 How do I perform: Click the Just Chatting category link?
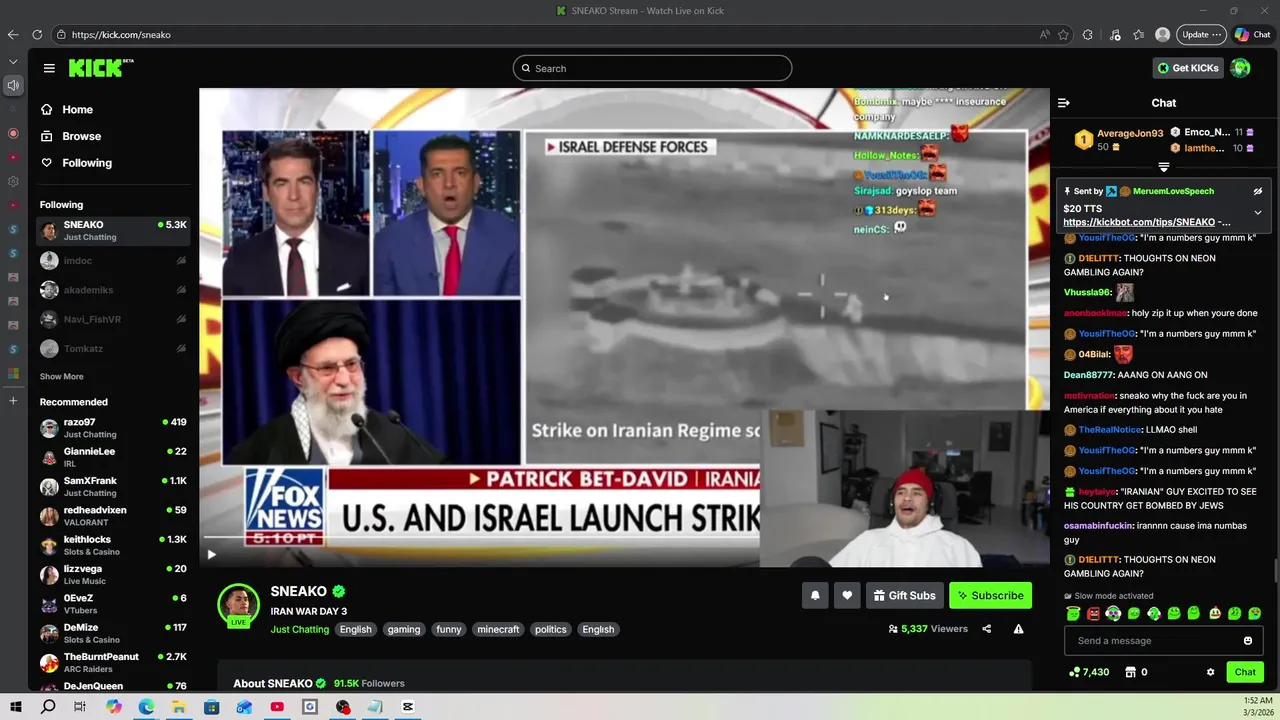click(x=299, y=629)
